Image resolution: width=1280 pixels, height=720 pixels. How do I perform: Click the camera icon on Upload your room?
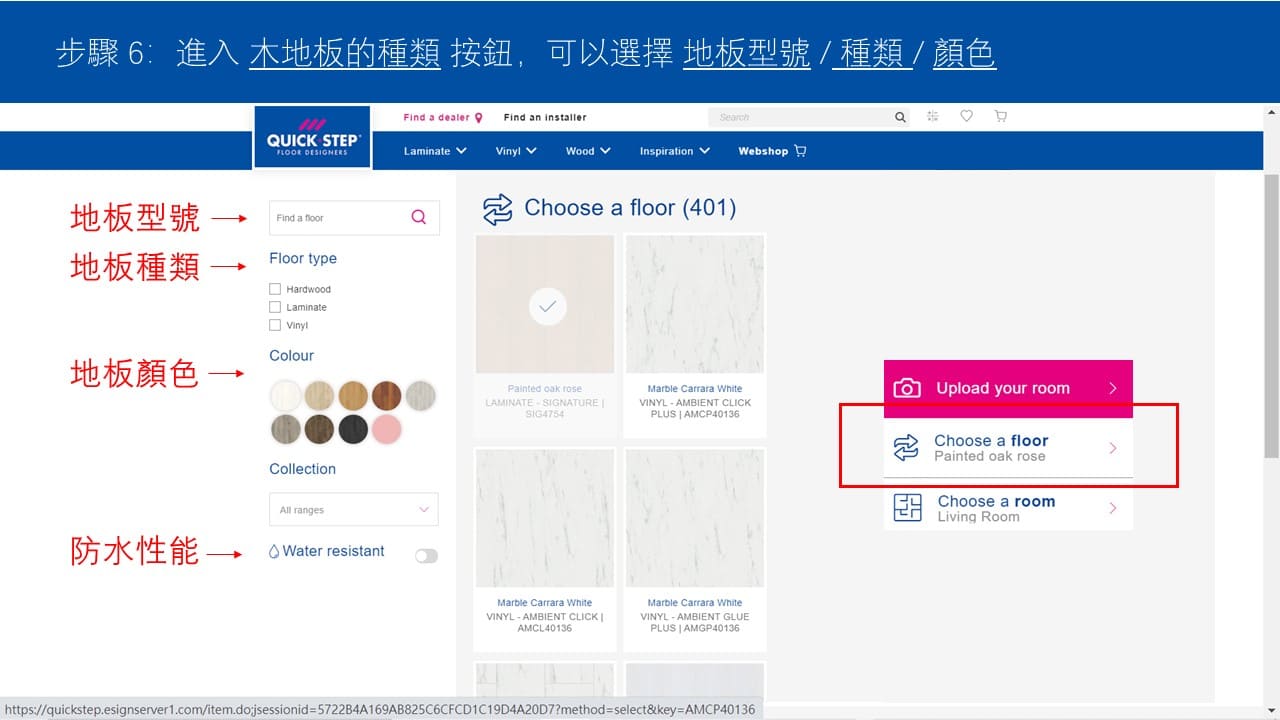pyautogui.click(x=907, y=388)
